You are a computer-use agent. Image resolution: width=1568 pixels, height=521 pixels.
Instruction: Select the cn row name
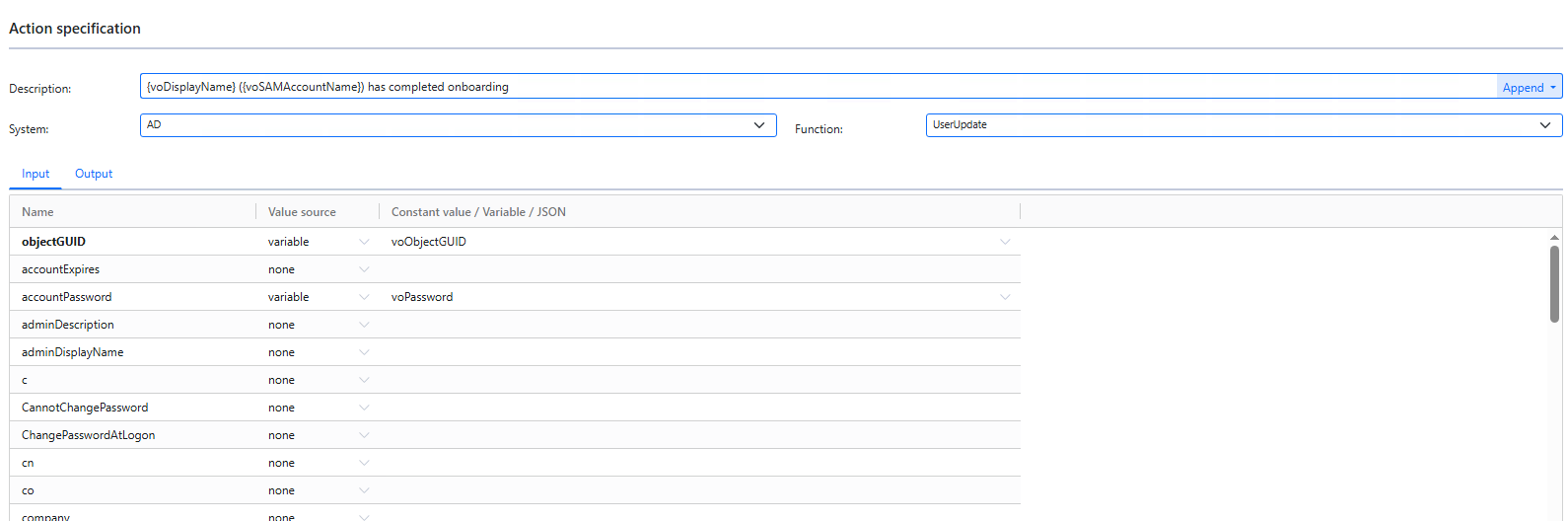click(28, 463)
